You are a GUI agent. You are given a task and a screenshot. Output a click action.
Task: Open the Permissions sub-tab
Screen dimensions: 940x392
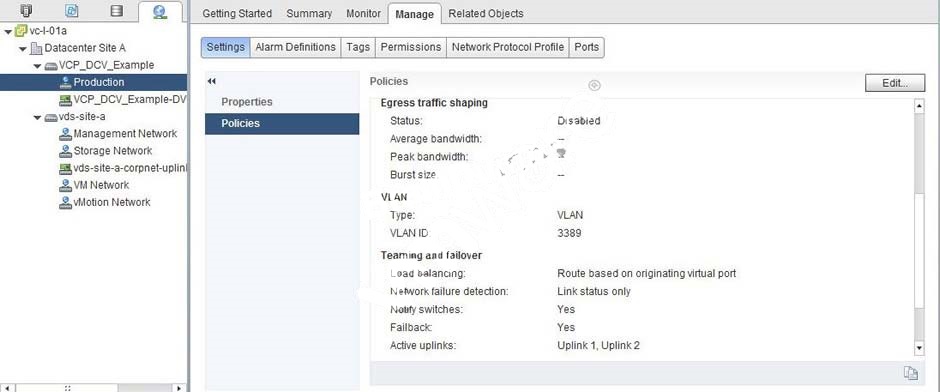411,47
